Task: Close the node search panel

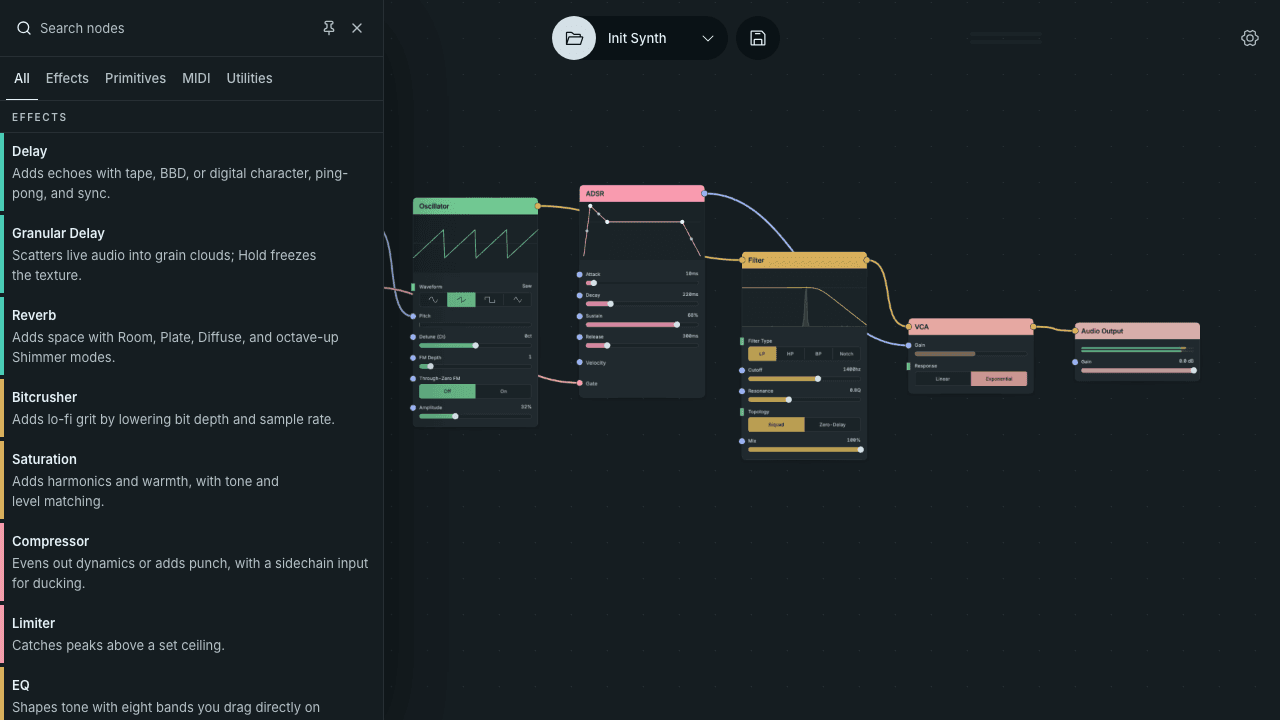Action: (357, 28)
